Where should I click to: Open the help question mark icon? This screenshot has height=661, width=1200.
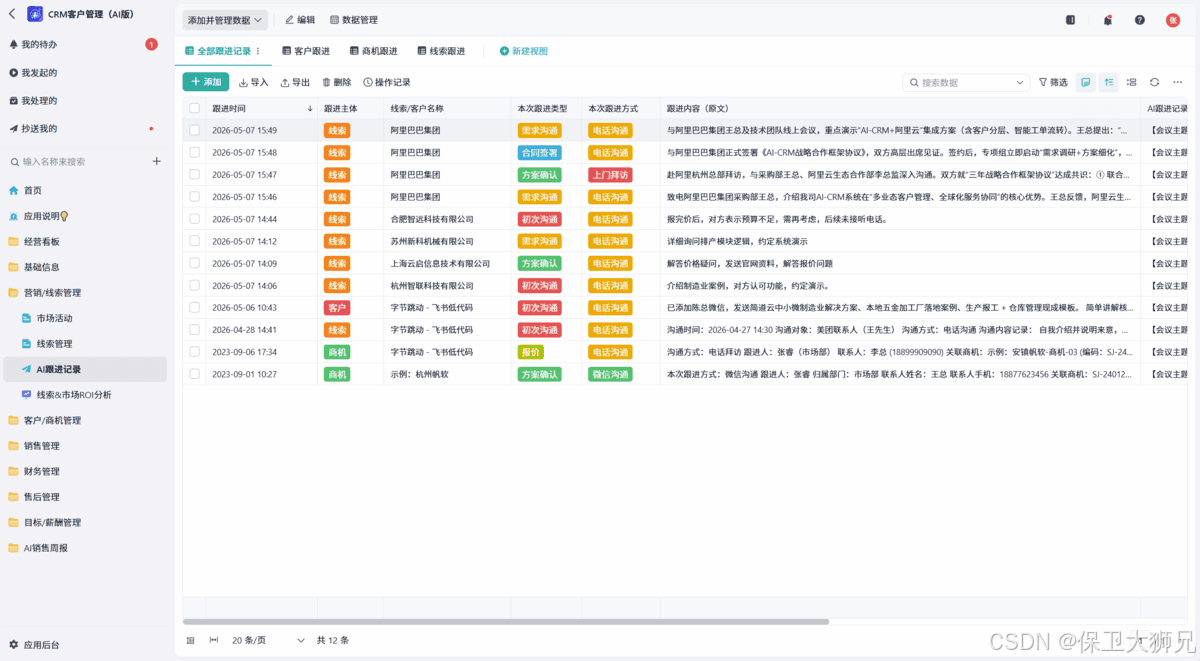click(1140, 20)
